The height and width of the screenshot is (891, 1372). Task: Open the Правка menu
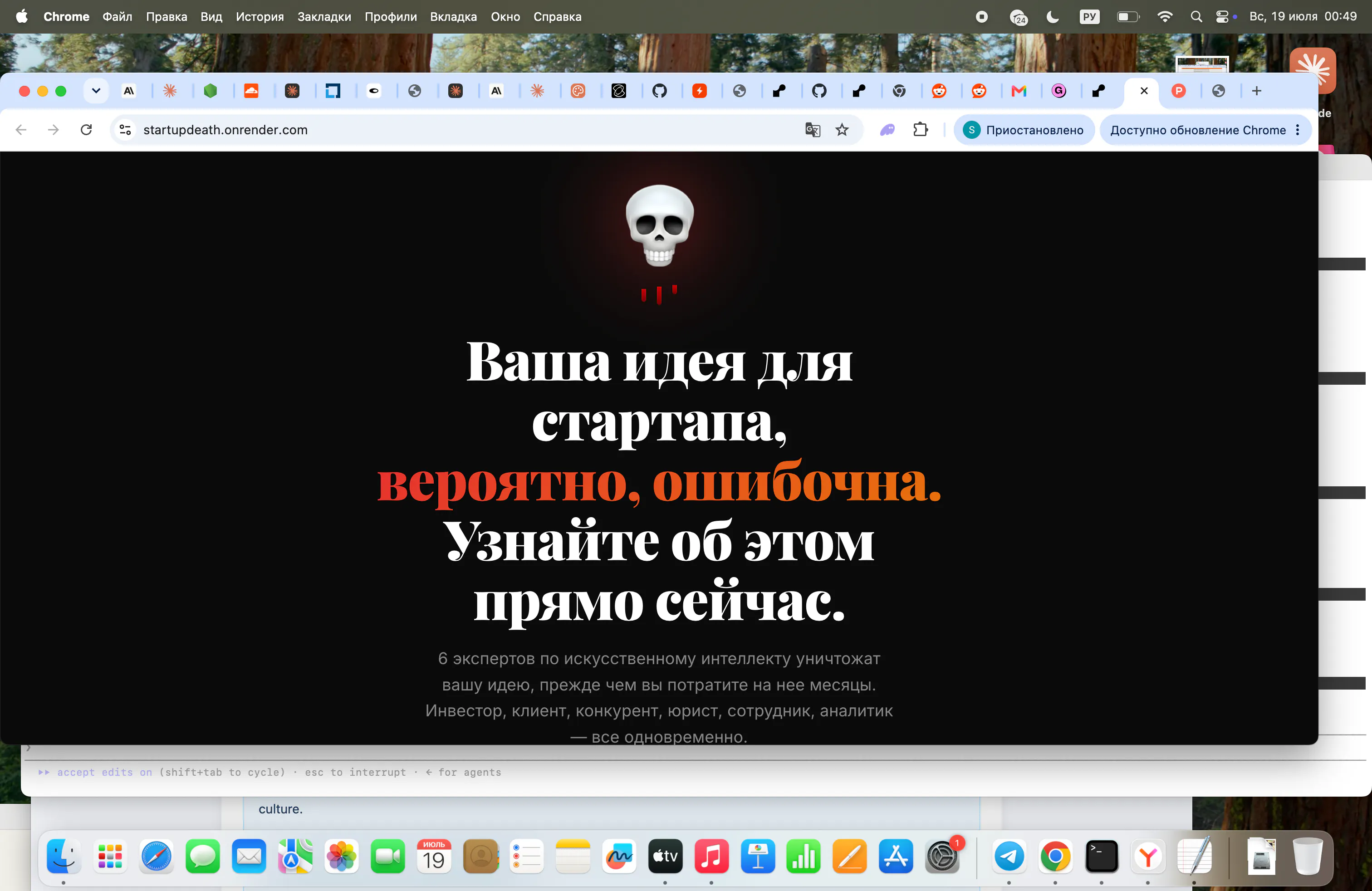point(166,17)
